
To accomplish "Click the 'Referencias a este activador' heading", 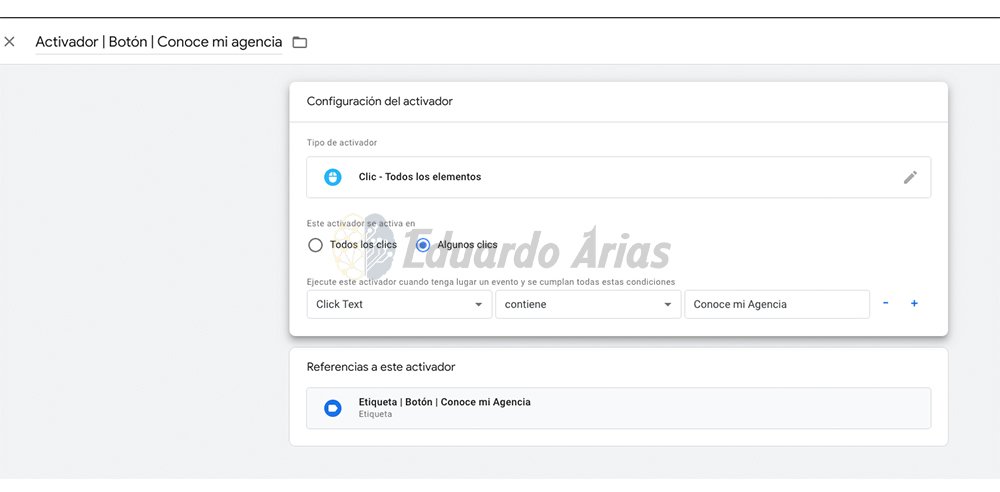I will coord(380,367).
